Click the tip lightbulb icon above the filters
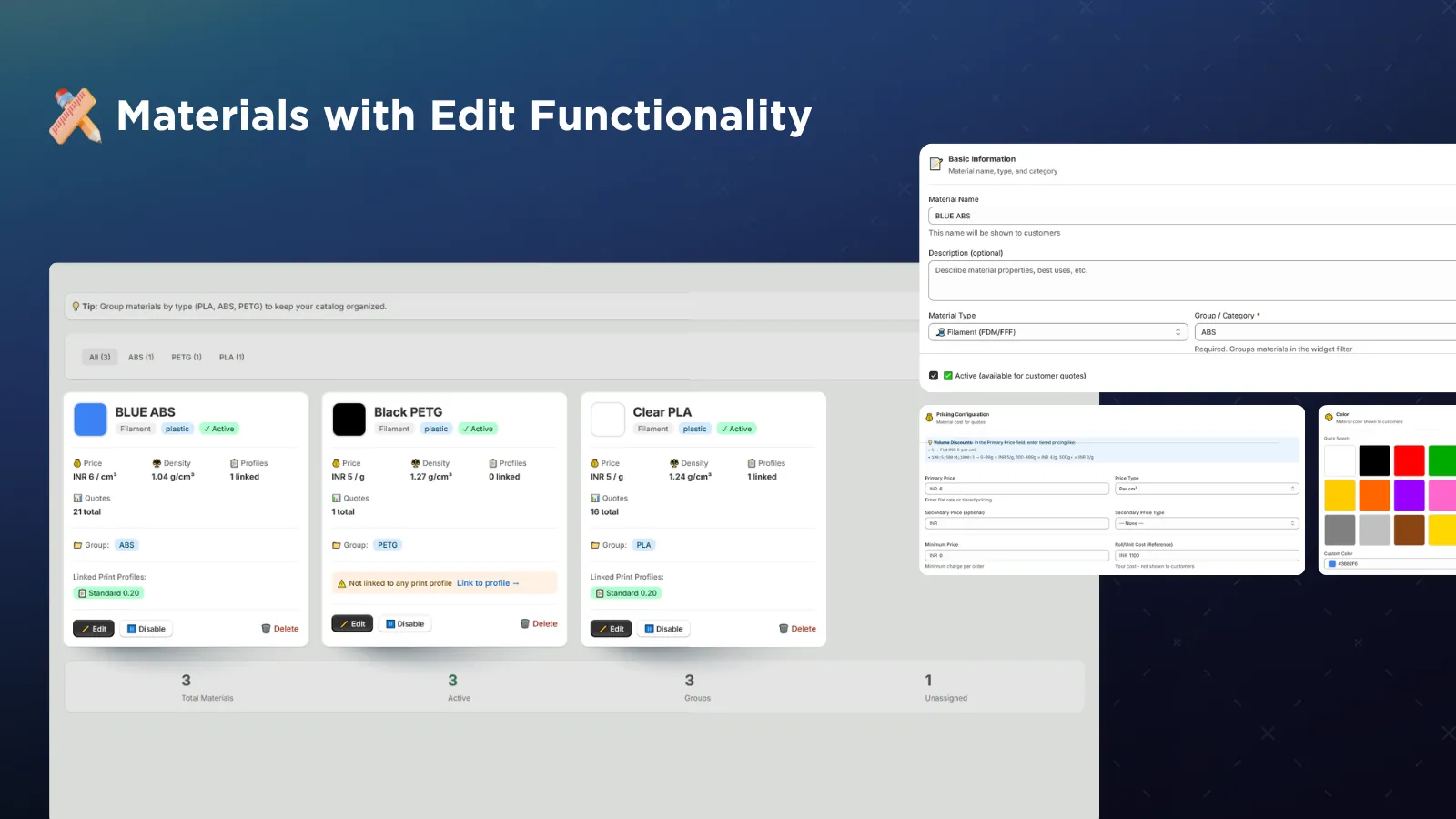The width and height of the screenshot is (1456, 819). (x=76, y=306)
